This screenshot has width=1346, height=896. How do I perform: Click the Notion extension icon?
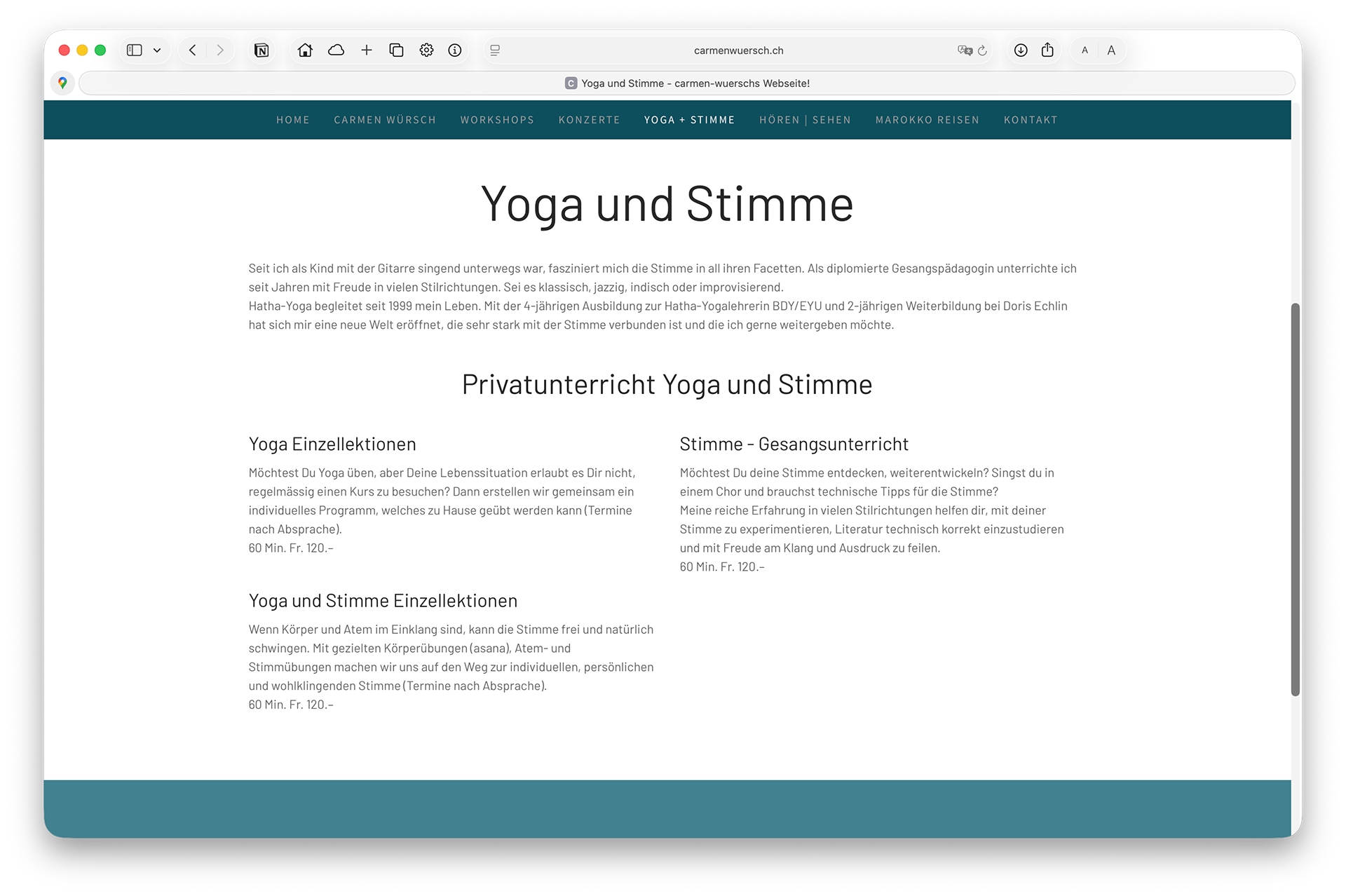261,50
